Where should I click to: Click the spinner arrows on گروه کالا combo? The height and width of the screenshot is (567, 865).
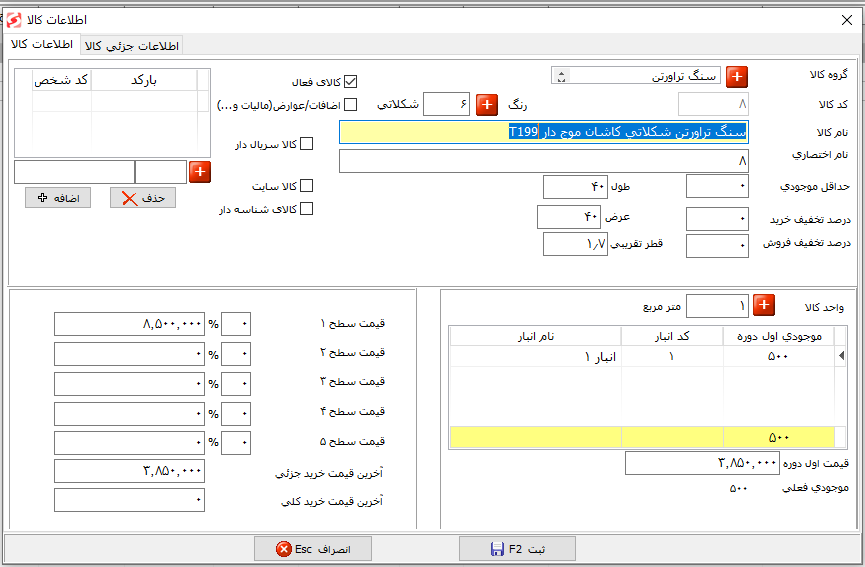tap(561, 76)
